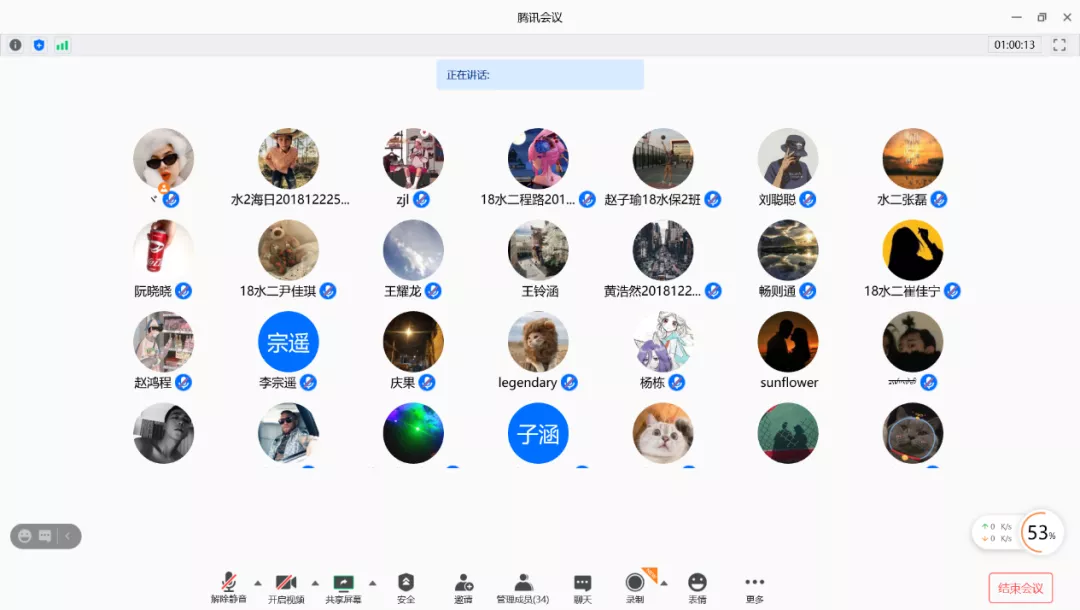Click the blue security shield icon

(39, 45)
